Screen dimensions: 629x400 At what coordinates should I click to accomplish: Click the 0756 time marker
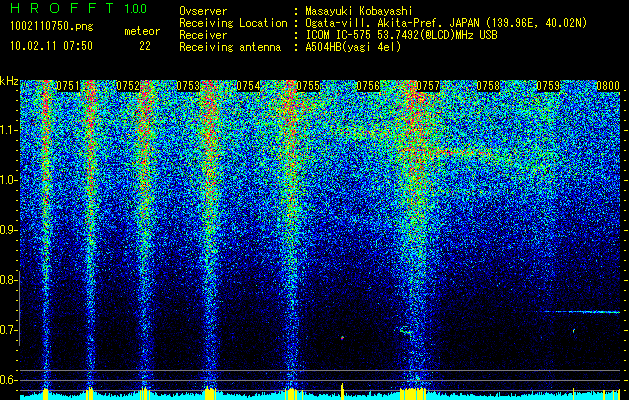coord(368,86)
